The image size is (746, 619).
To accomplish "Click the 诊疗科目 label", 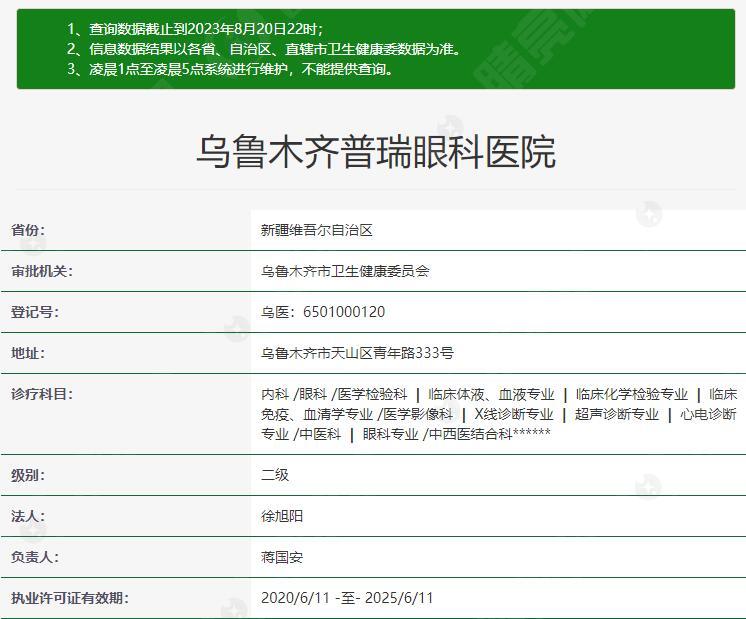I will point(42,394).
